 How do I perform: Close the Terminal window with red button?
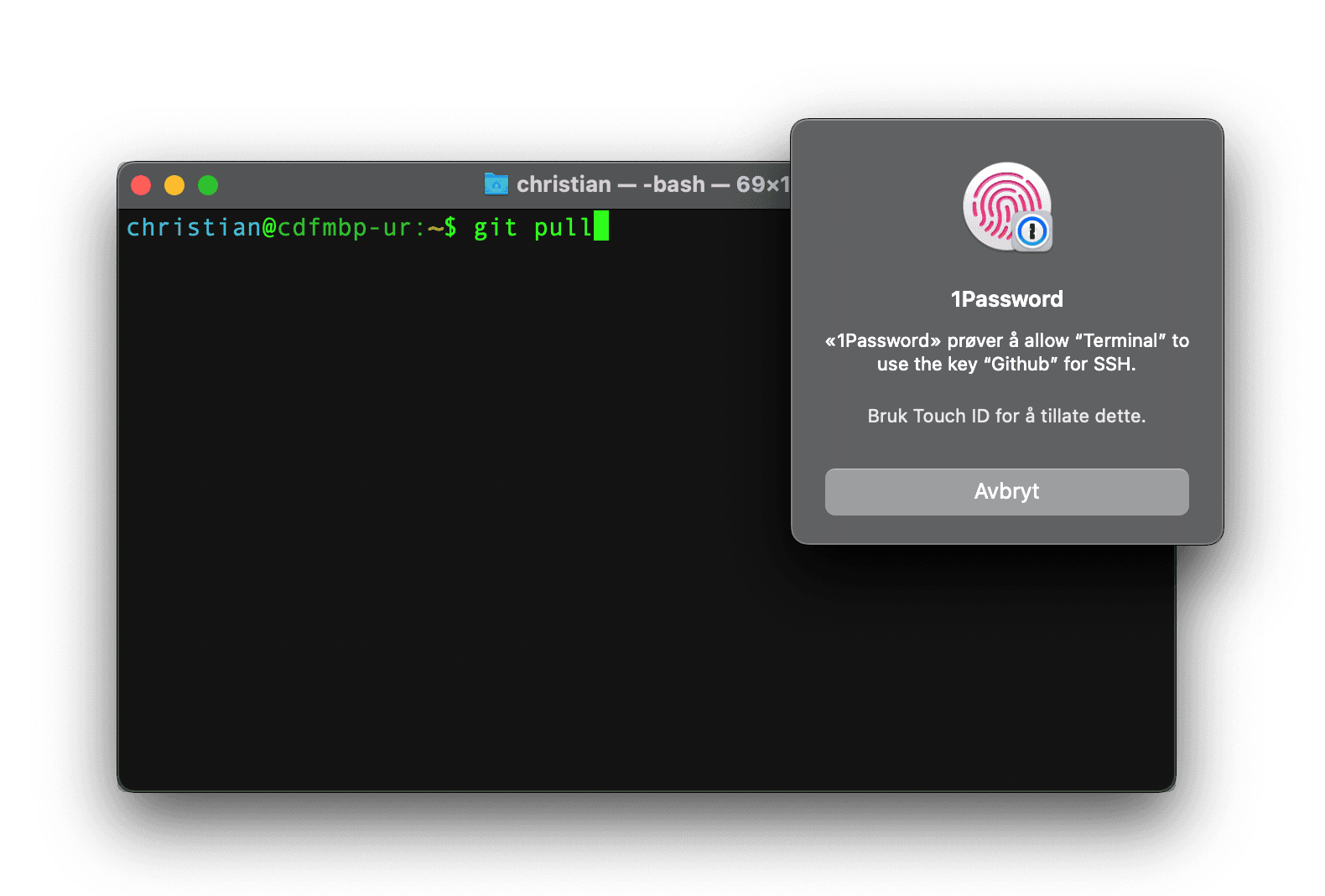(141, 185)
